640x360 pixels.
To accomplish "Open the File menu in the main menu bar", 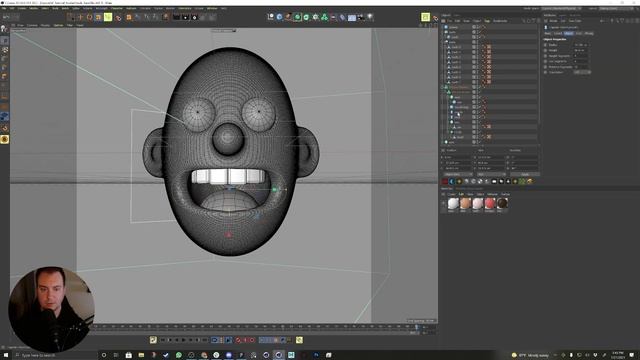I will pos(4,8).
